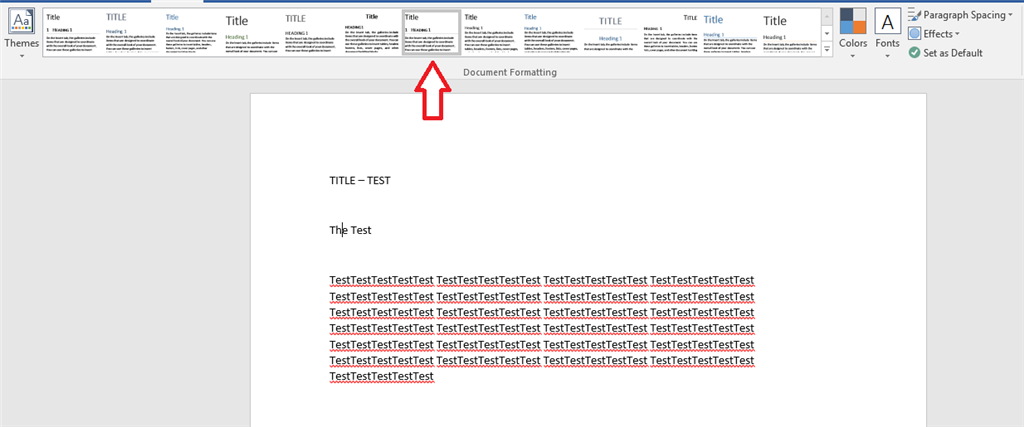Click the final short 'TestTestTestTestTest' line
Screen dimensions: 1024x427
pyautogui.click(x=381, y=377)
